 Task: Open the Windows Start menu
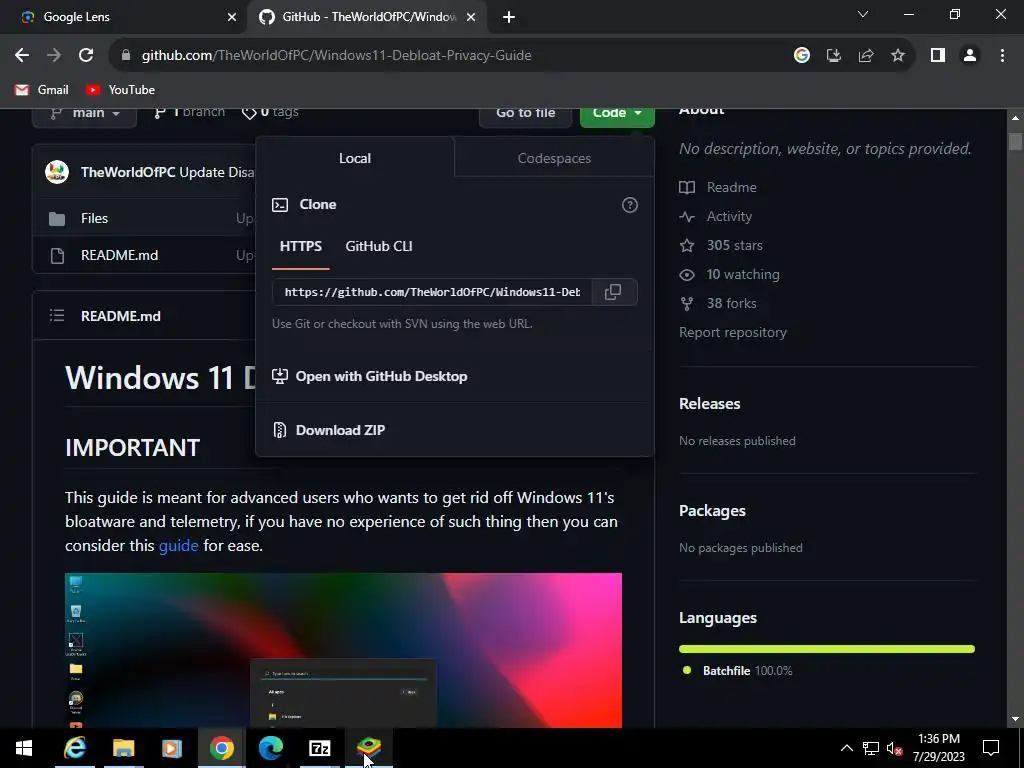pos(24,748)
